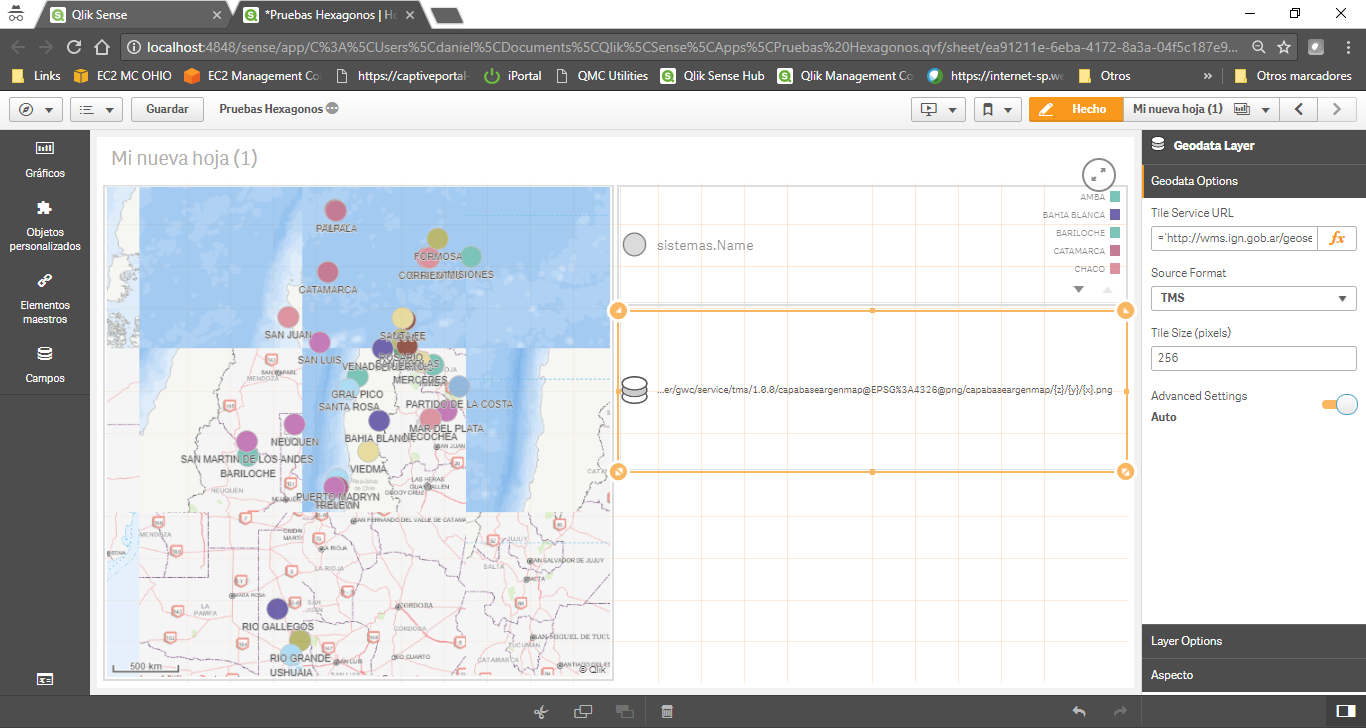The height and width of the screenshot is (728, 1366).
Task: Click the top-left resize handle of selected object
Action: tap(618, 311)
